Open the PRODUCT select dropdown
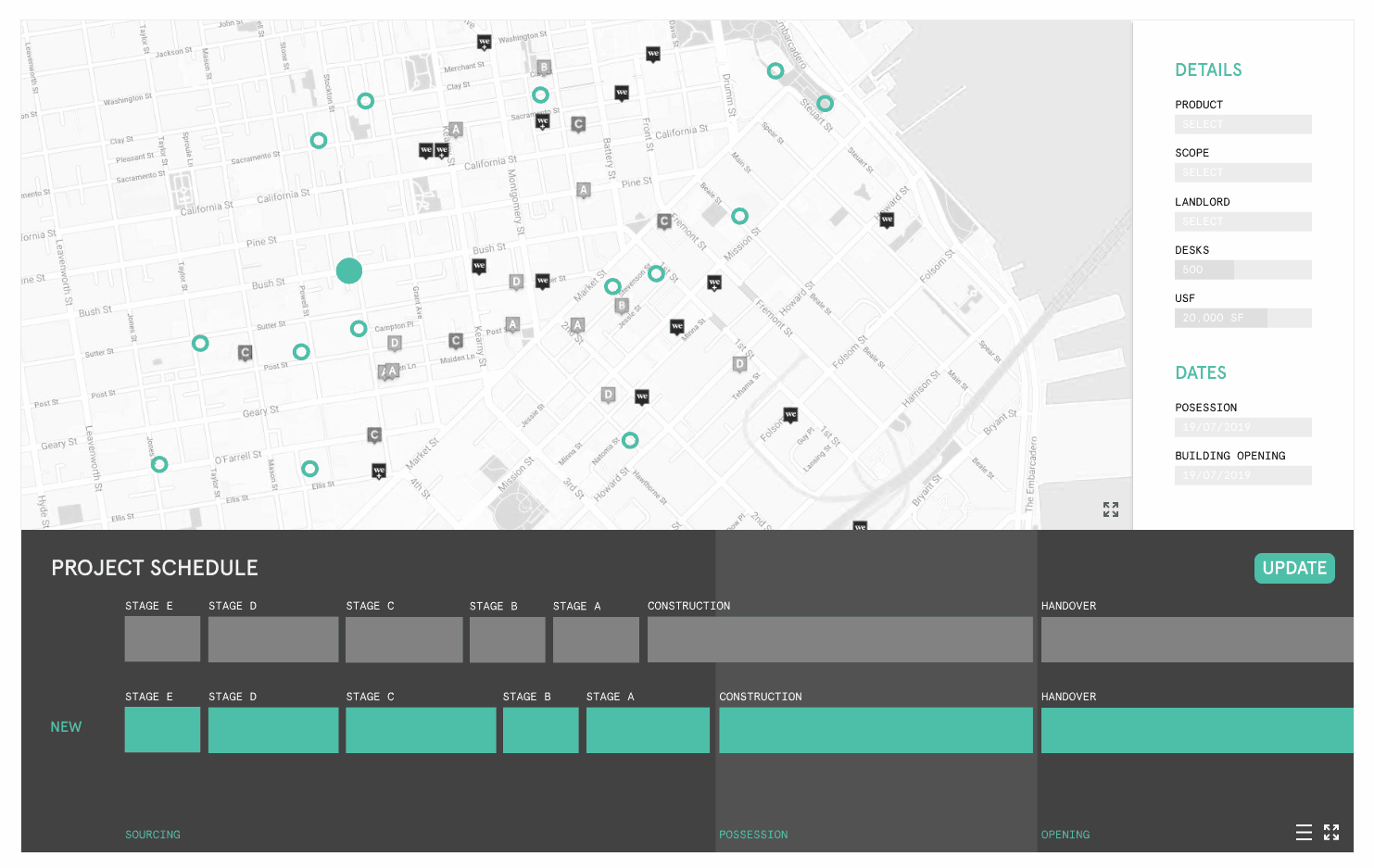The height and width of the screenshot is (868, 1374). (1242, 123)
